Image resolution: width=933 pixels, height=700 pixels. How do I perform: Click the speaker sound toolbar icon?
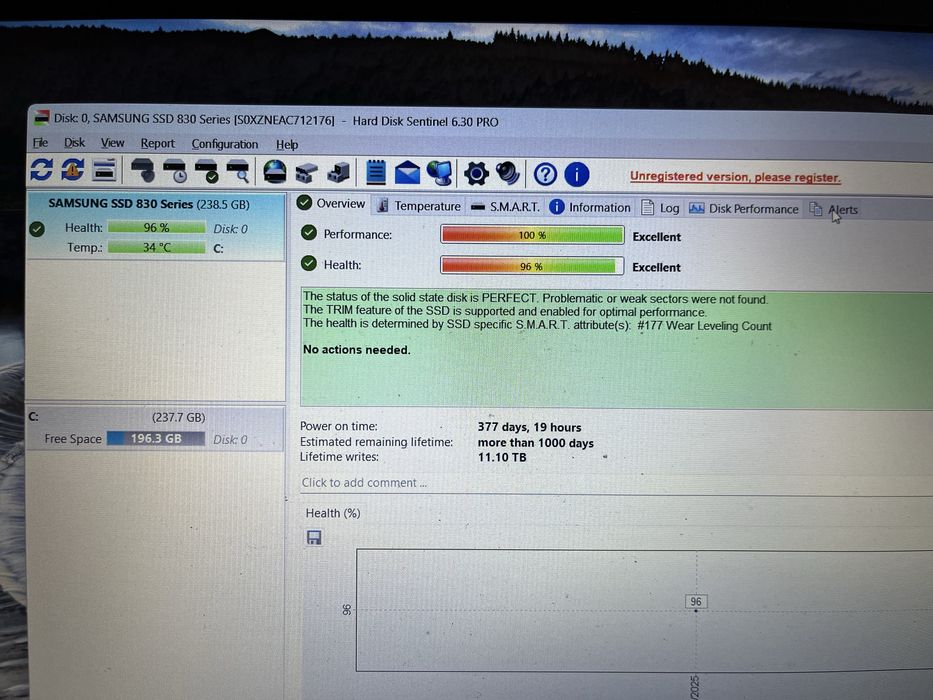(508, 174)
